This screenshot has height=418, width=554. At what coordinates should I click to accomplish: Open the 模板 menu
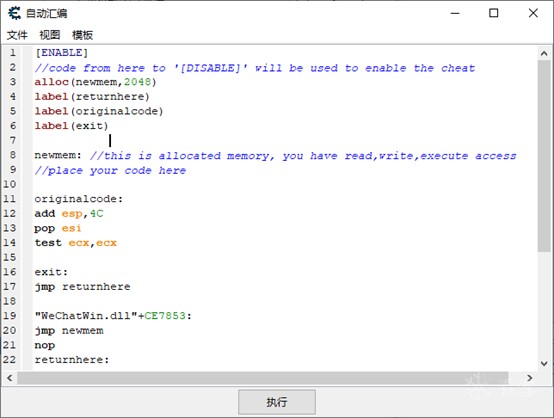(x=82, y=35)
